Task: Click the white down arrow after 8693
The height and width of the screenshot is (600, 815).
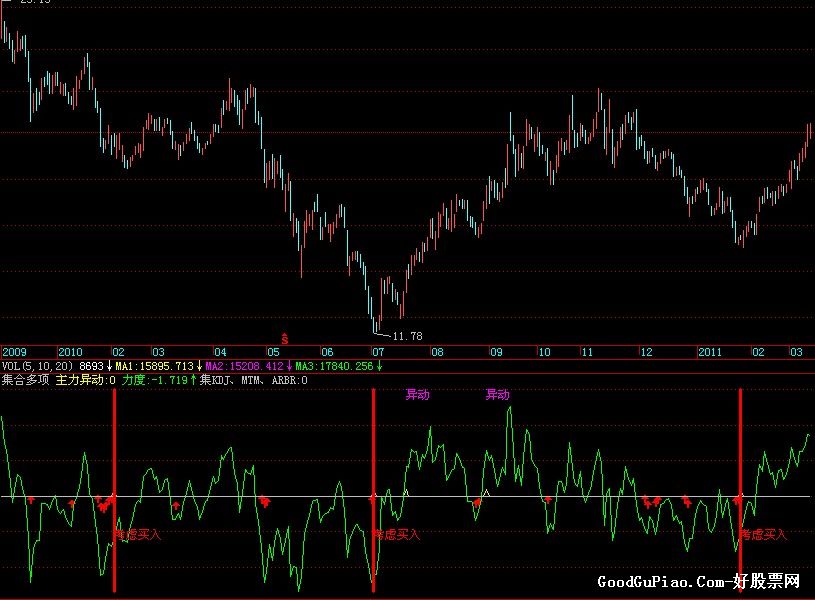Action: point(109,367)
